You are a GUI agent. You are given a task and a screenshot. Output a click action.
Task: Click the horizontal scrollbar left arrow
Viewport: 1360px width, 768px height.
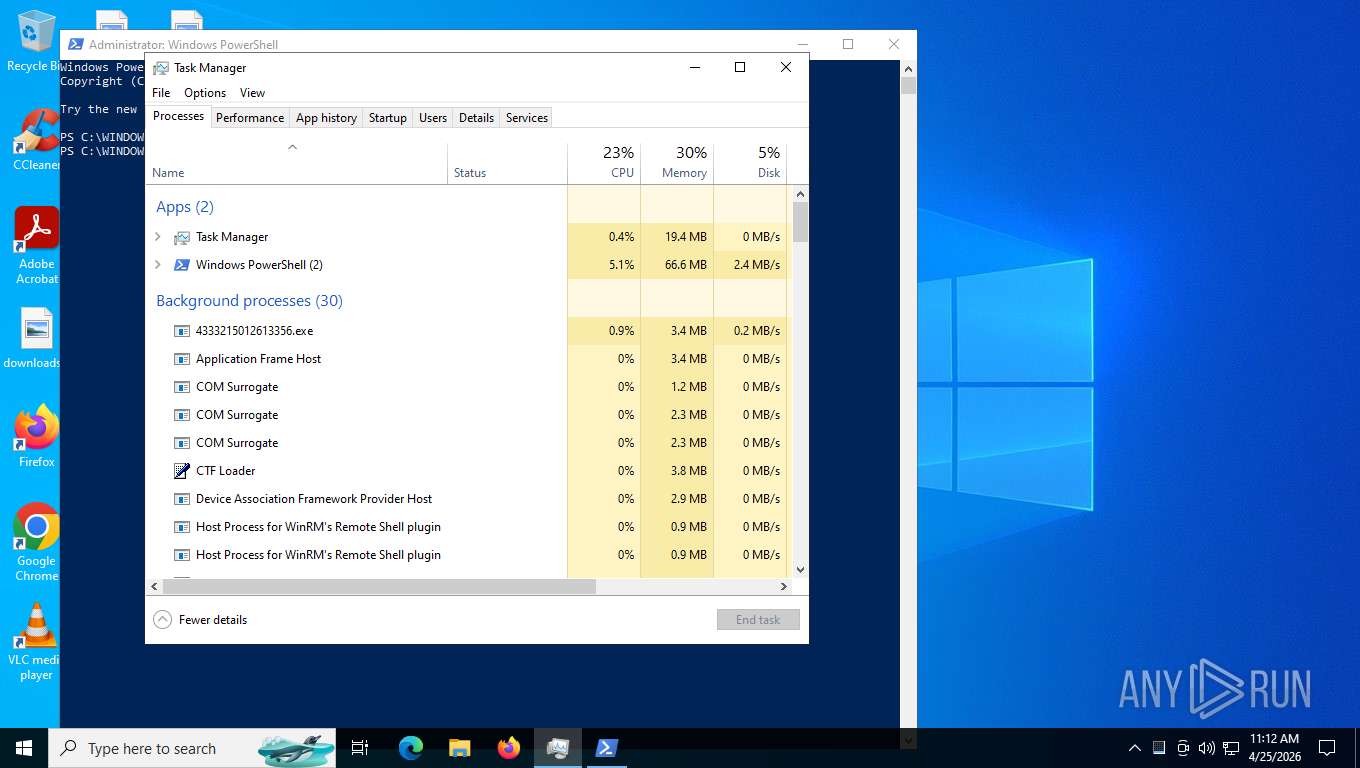click(154, 587)
